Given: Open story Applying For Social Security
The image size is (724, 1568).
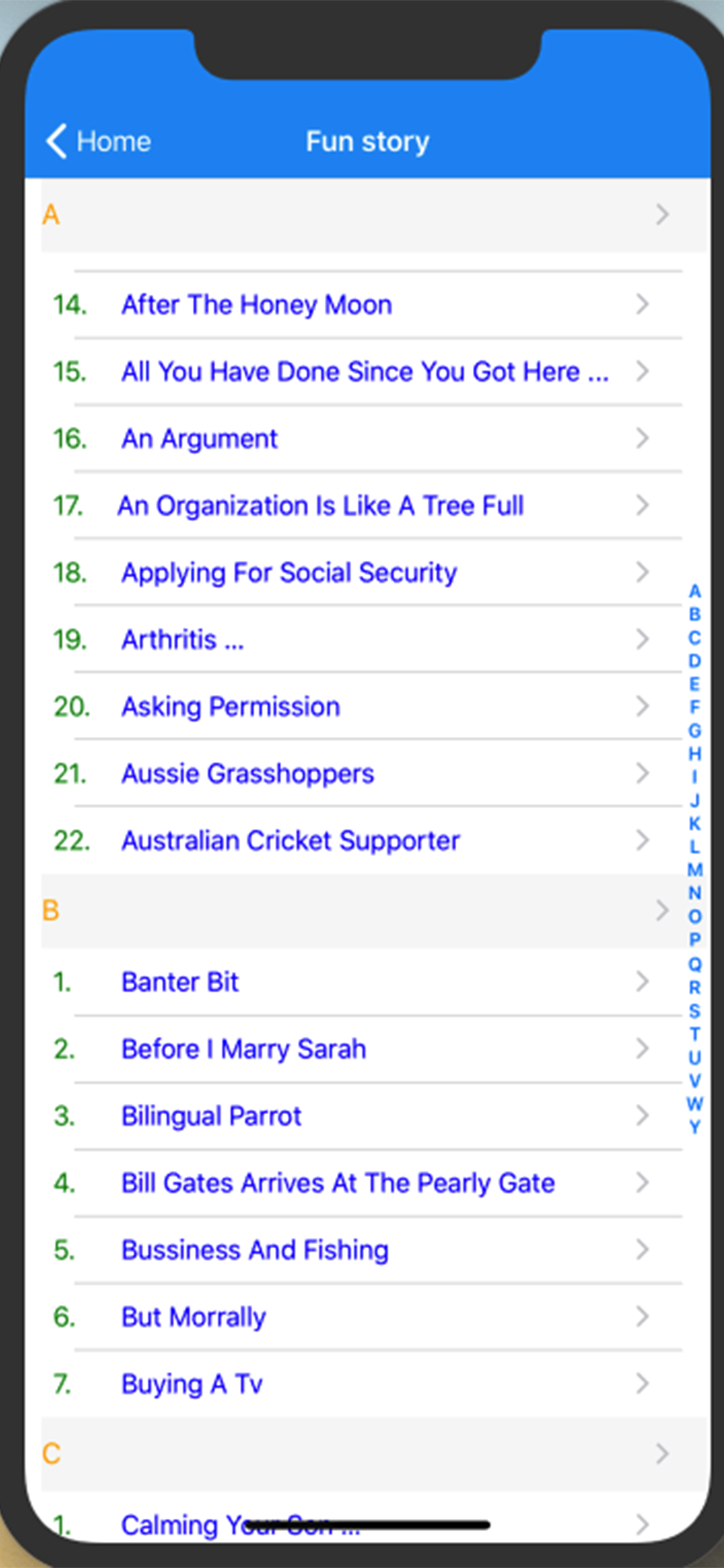Looking at the screenshot, I should [361, 572].
